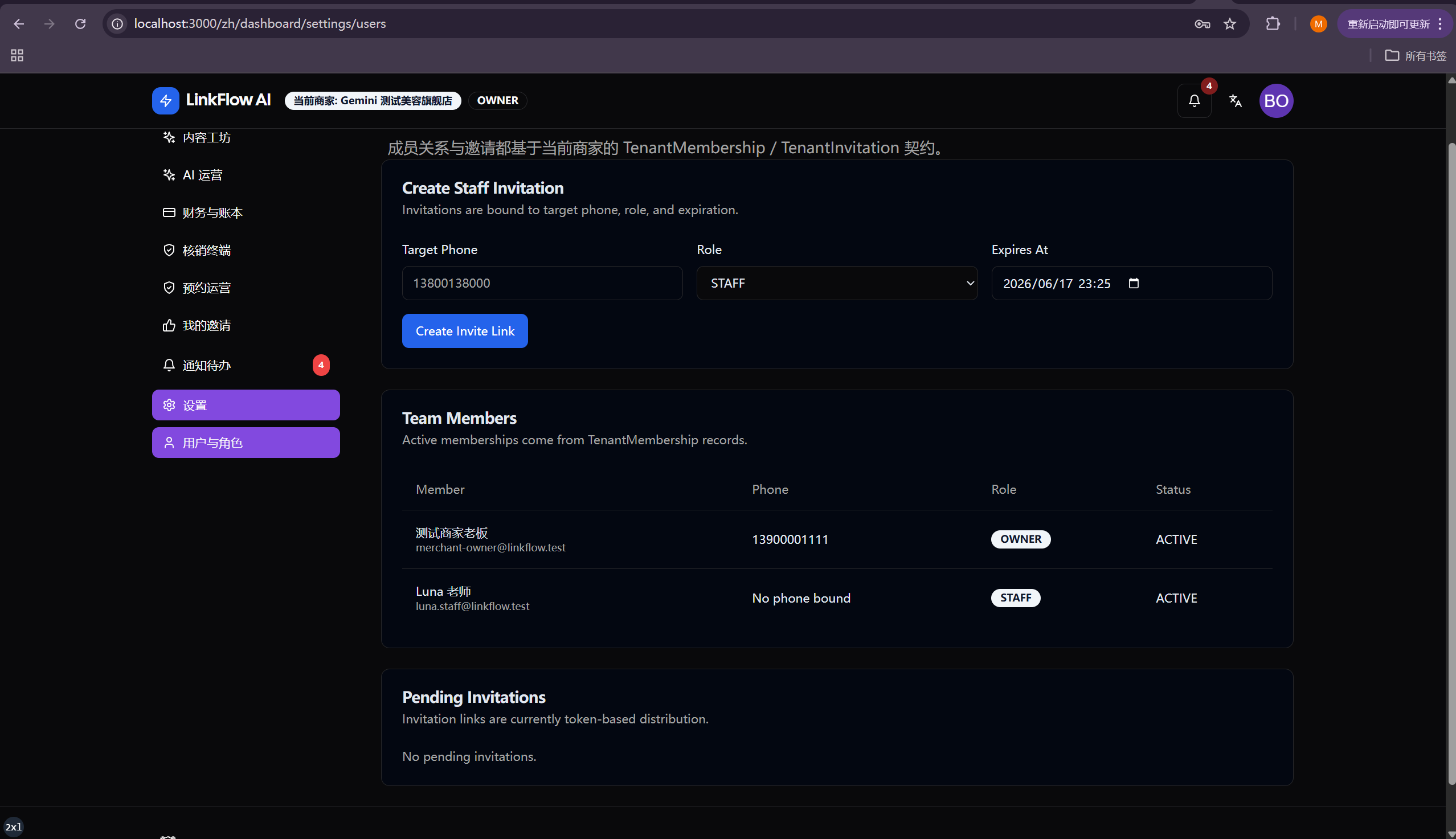Click Create Invite Link button
The height and width of the screenshot is (839, 1456).
click(x=464, y=331)
